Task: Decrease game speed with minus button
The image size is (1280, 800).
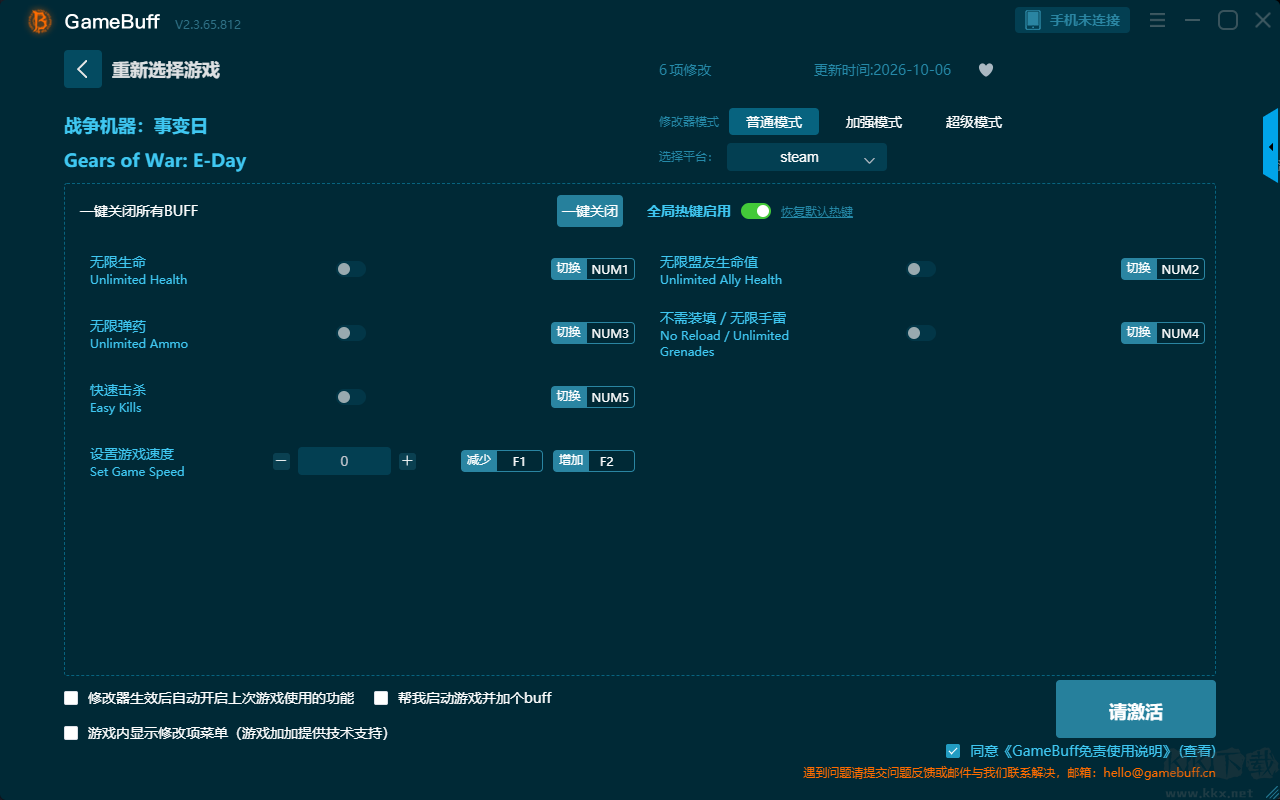Action: click(281, 461)
